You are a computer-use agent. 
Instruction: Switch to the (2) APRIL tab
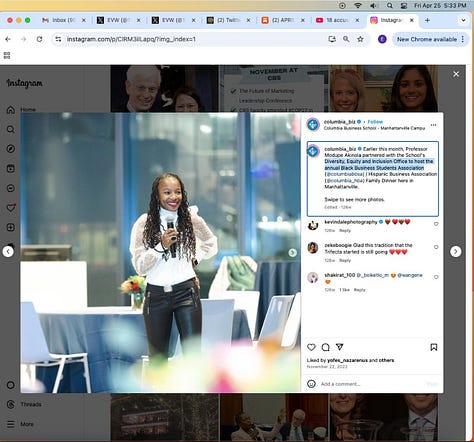283,20
